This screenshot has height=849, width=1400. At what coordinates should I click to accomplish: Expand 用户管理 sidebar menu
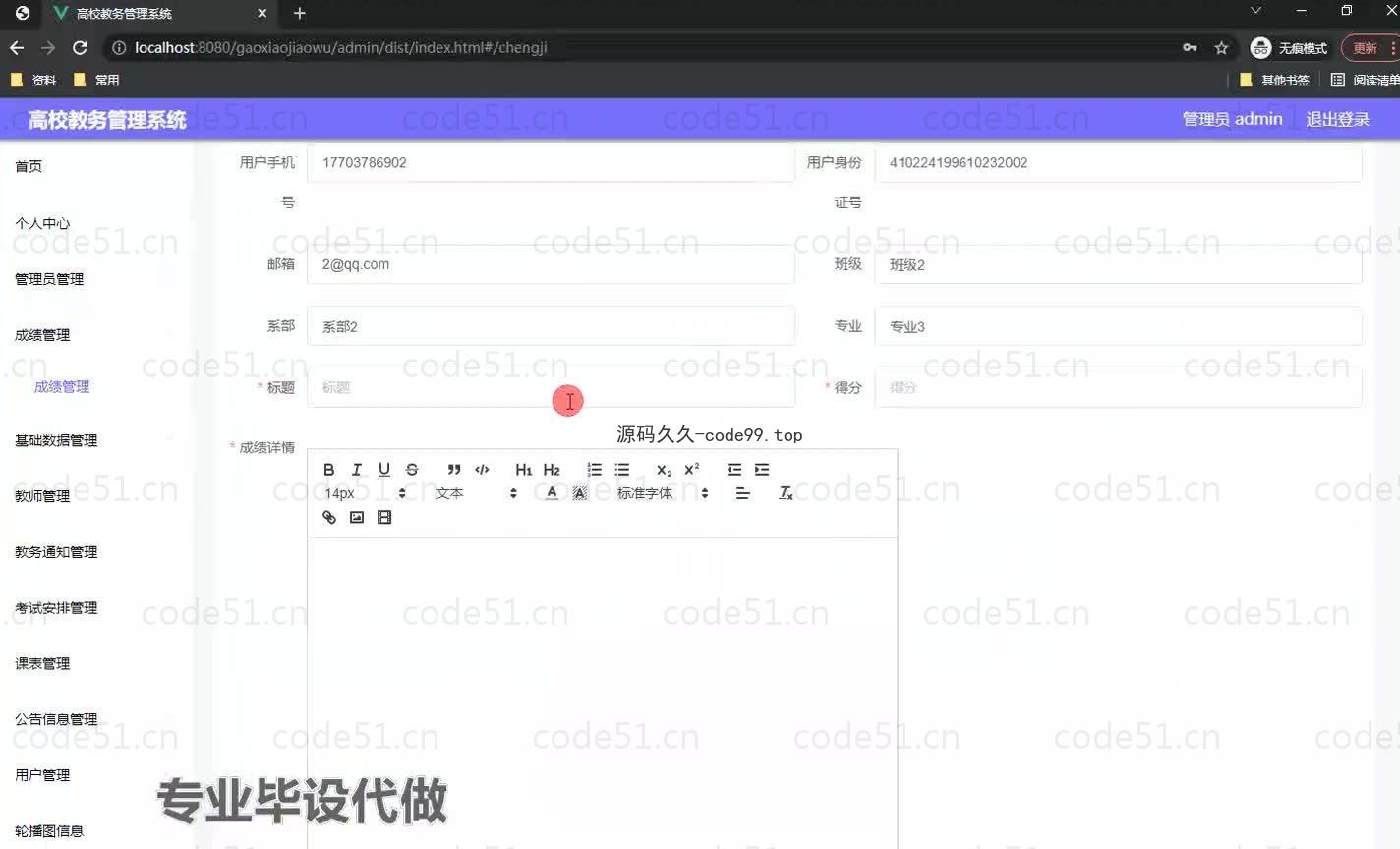click(42, 775)
